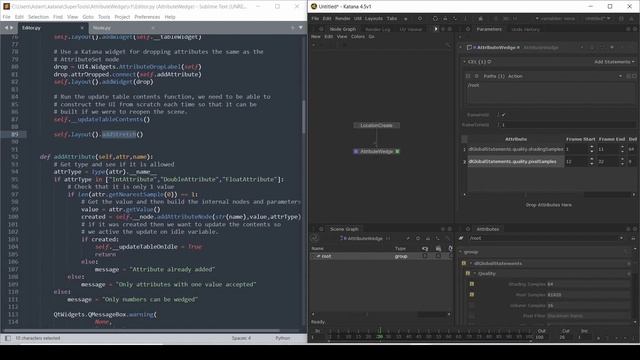The width and height of the screenshot is (640, 360).
Task: Select the LocationCreate node
Action: (376, 125)
